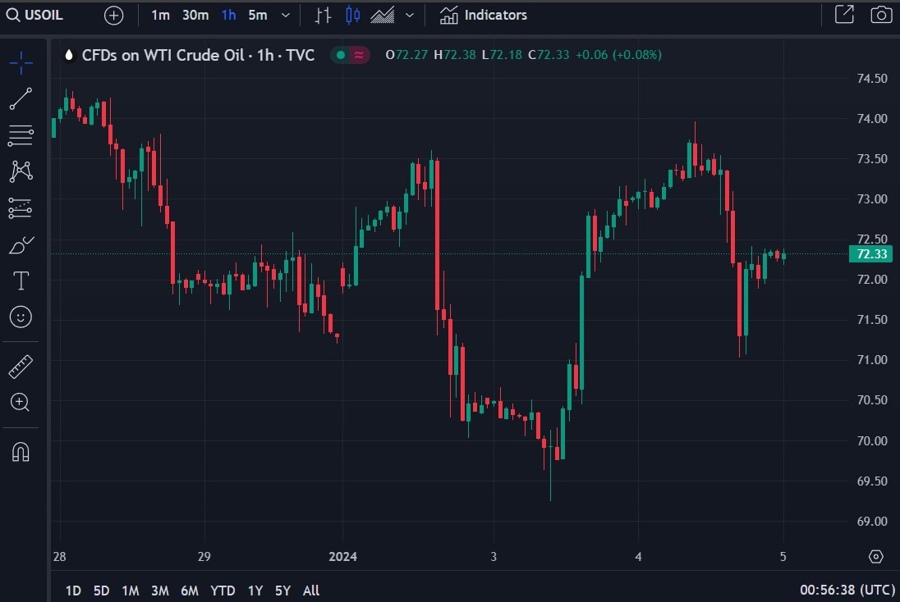900x602 pixels.
Task: Switch to the 1m timeframe
Action: coord(160,15)
